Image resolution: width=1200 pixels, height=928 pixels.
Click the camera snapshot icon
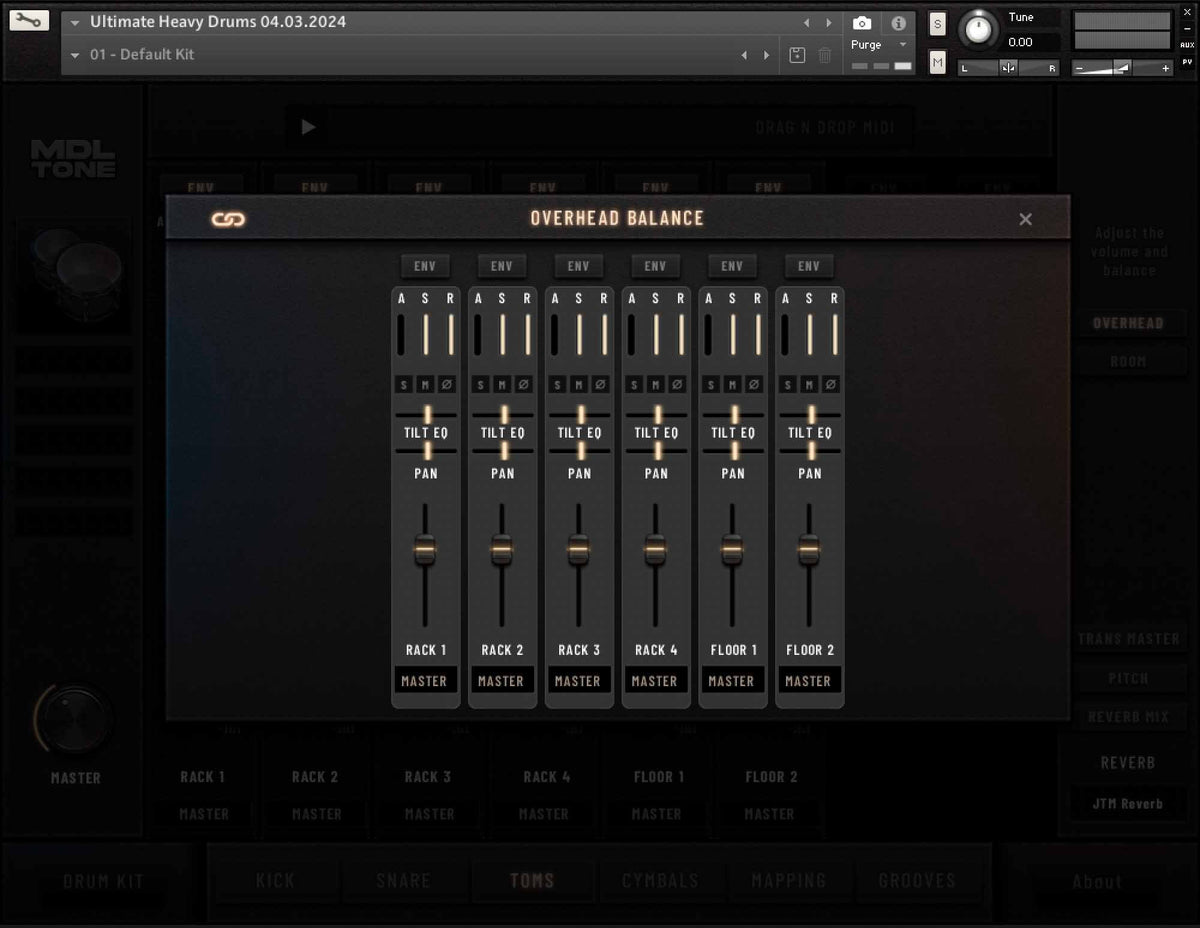pyautogui.click(x=862, y=23)
